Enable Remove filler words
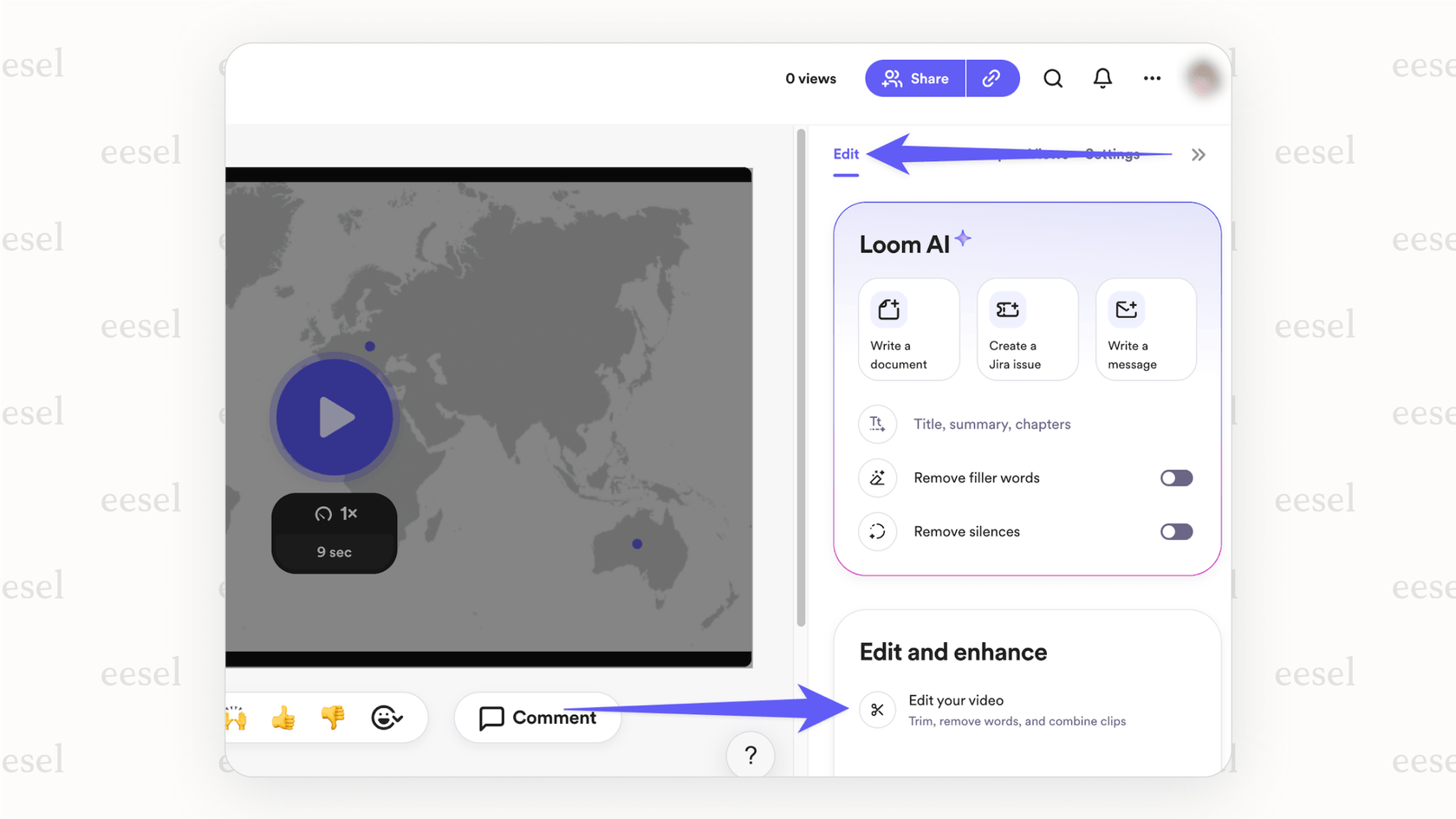The height and width of the screenshot is (819, 1456). [x=1176, y=478]
